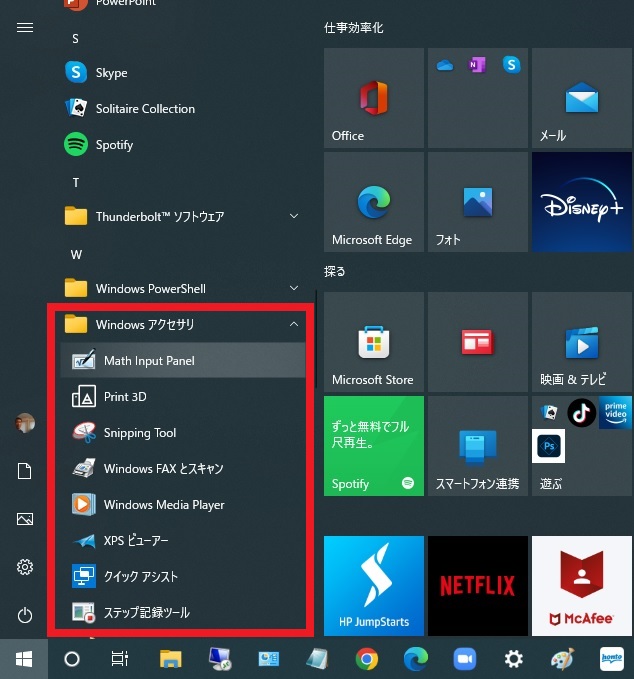Open Windows Media Player
This screenshot has width=634, height=679.
click(163, 505)
